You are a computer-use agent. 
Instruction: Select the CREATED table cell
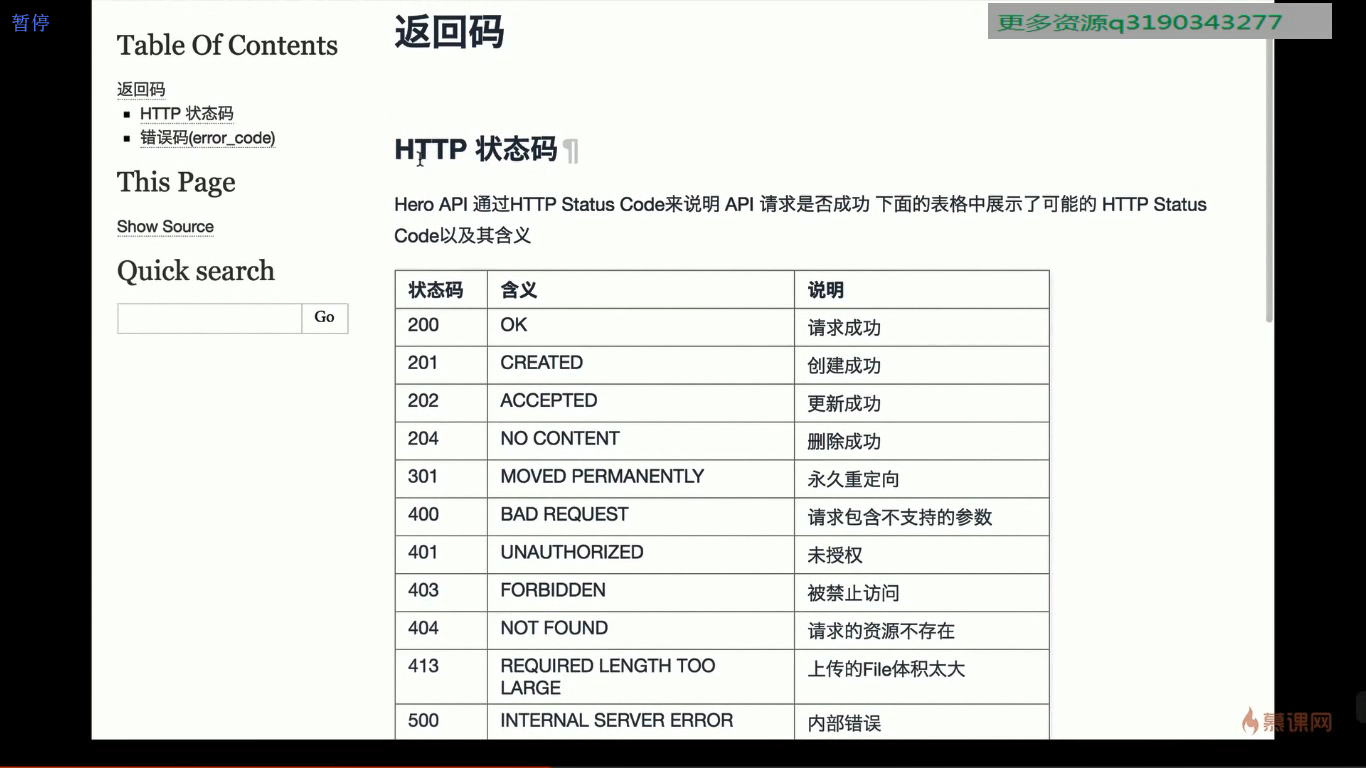click(x=641, y=365)
